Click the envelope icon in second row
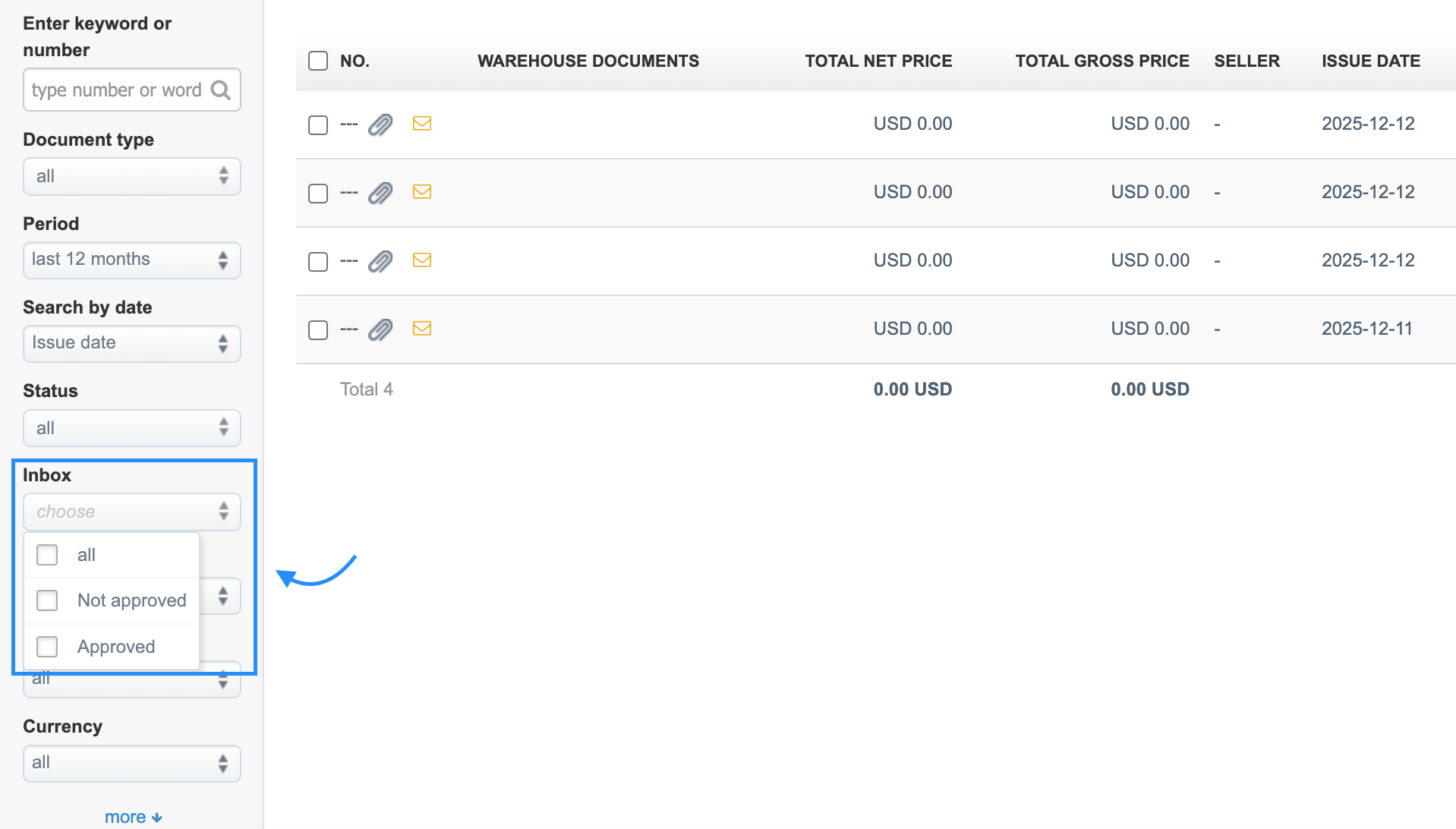 (422, 192)
